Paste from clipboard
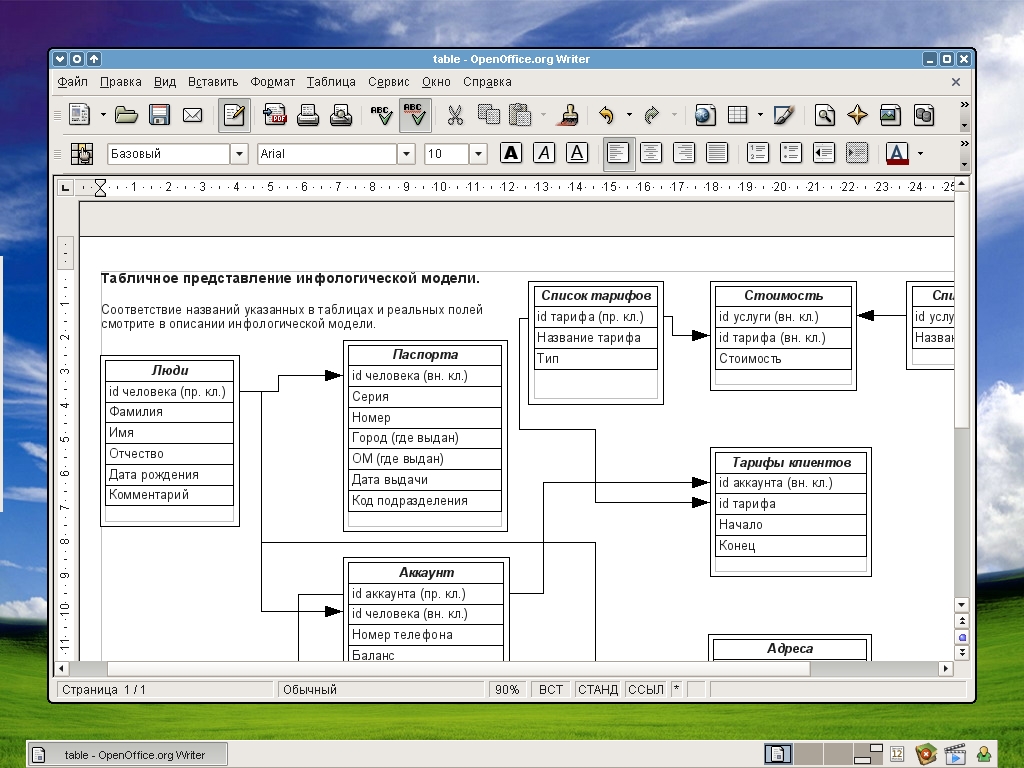 click(520, 116)
